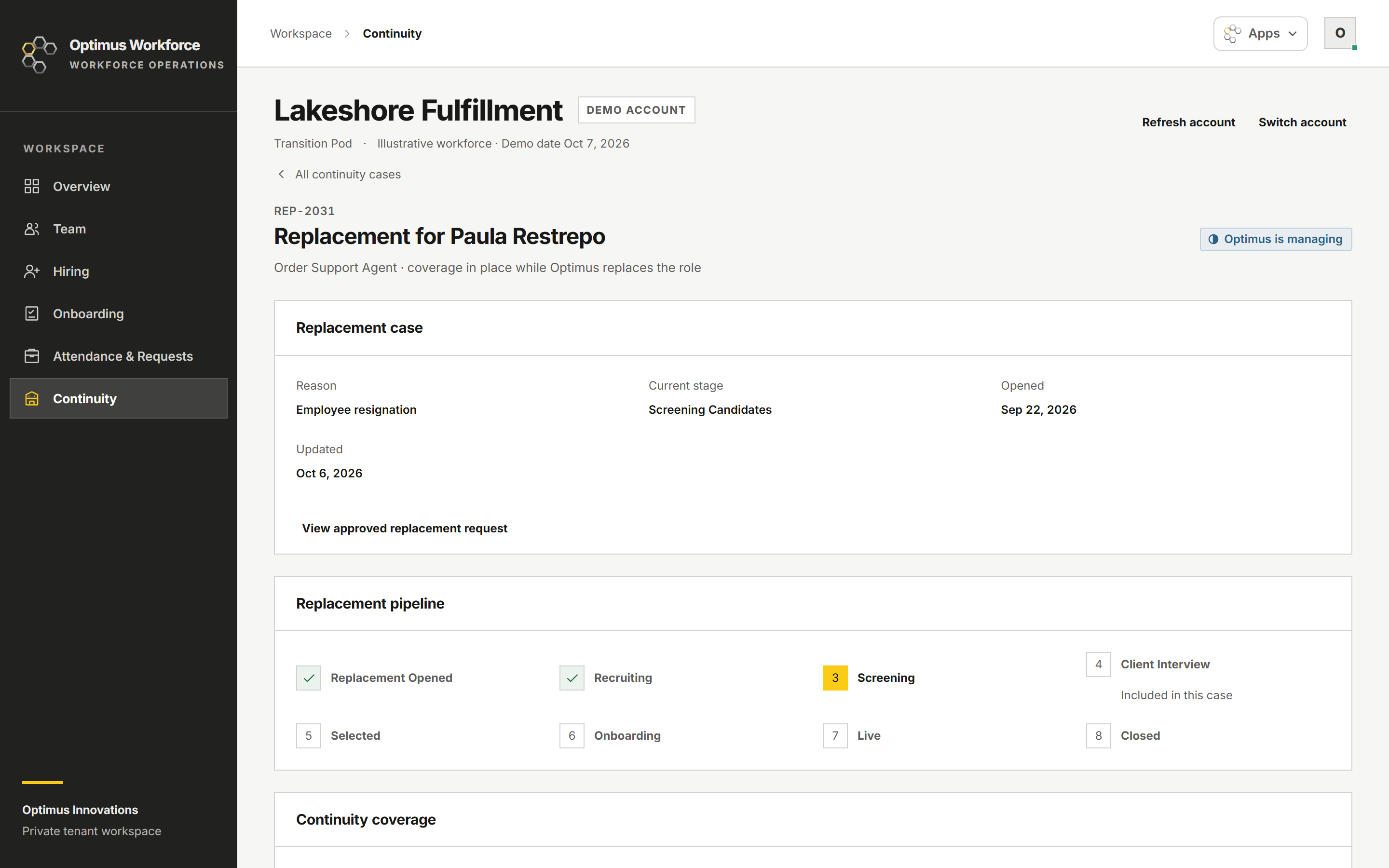Click the Employee resignation reason value
Image resolution: width=1389 pixels, height=868 pixels.
click(x=356, y=409)
